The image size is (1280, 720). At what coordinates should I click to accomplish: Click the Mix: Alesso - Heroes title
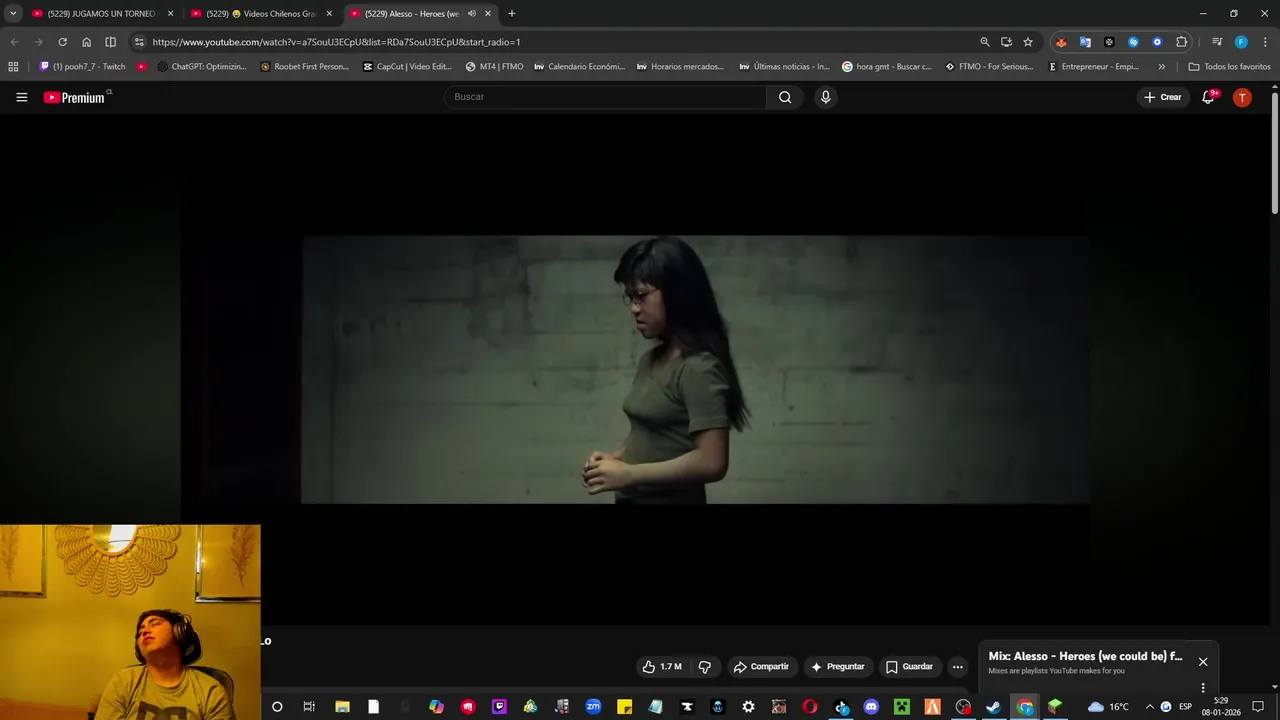(1085, 657)
